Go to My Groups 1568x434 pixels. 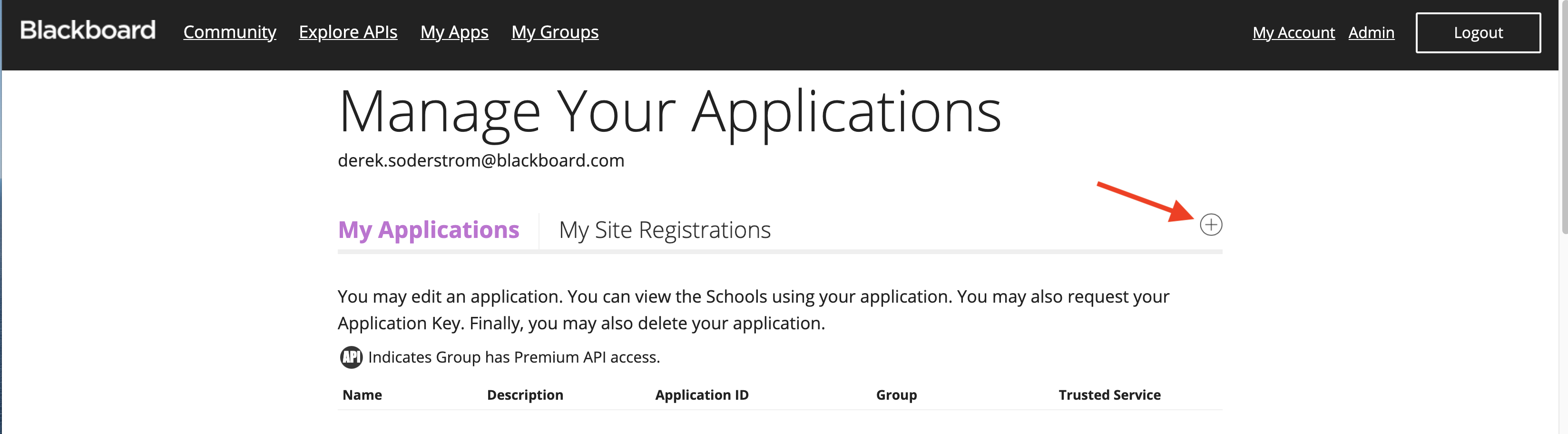point(555,32)
